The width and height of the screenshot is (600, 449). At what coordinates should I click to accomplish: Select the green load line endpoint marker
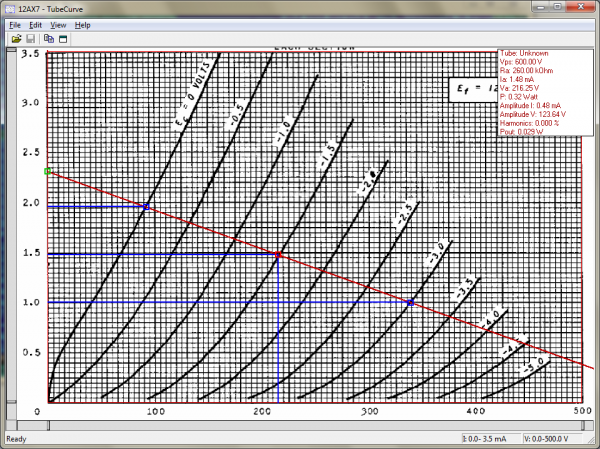tap(48, 171)
